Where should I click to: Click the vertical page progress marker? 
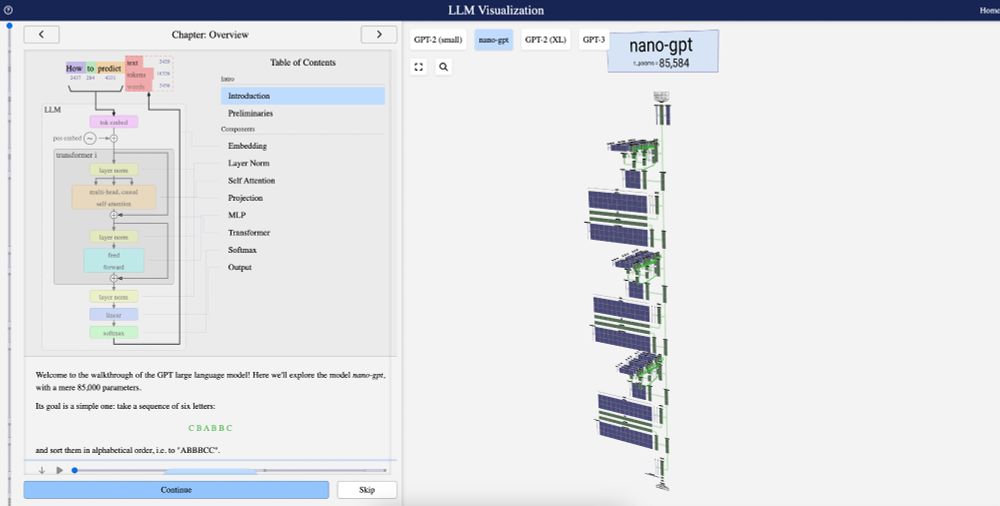tap(9, 26)
